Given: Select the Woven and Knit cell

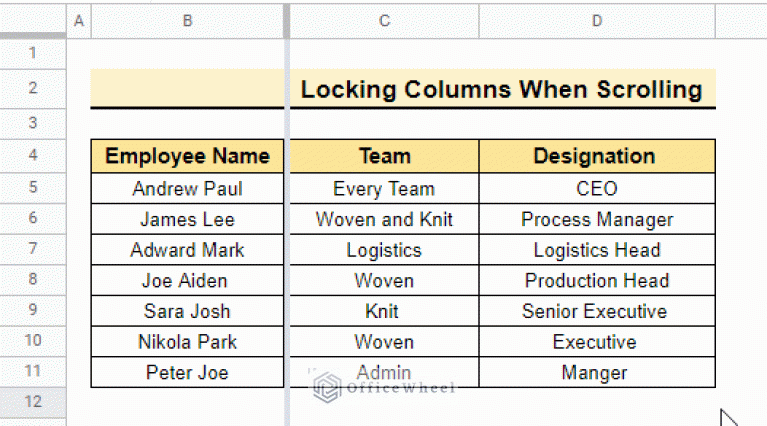Looking at the screenshot, I should pos(384,219).
